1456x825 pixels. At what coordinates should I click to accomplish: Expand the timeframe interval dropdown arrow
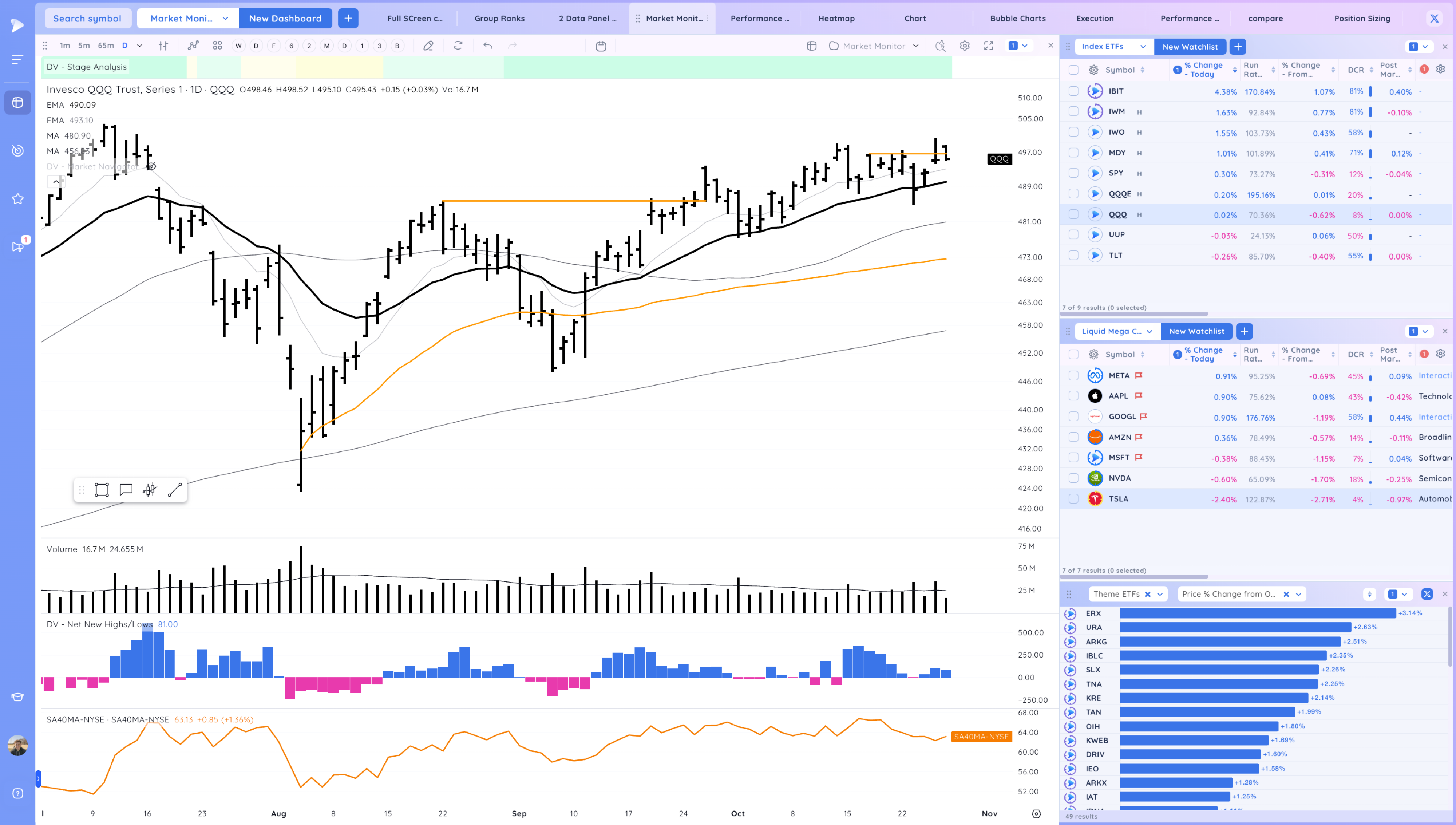139,46
